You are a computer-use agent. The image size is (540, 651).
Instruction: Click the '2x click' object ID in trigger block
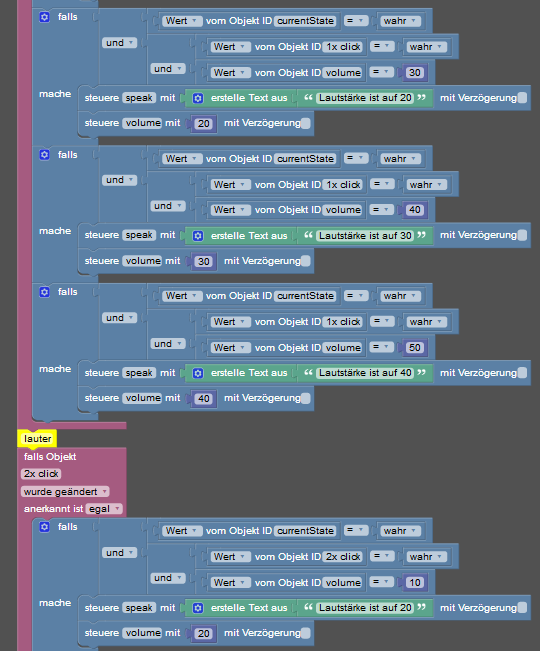click(x=41, y=474)
